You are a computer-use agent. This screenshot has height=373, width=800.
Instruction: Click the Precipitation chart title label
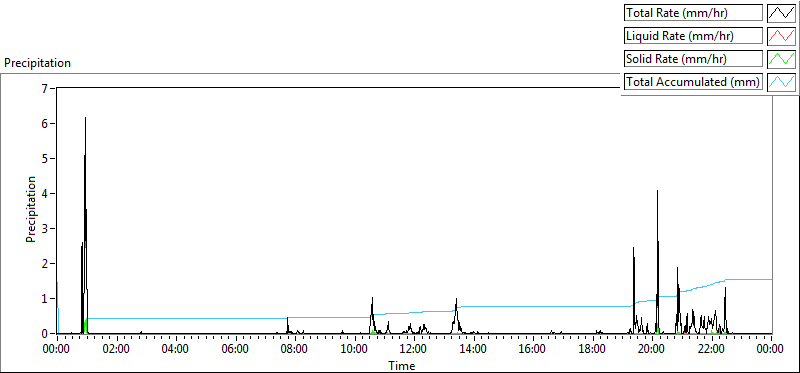(37, 63)
